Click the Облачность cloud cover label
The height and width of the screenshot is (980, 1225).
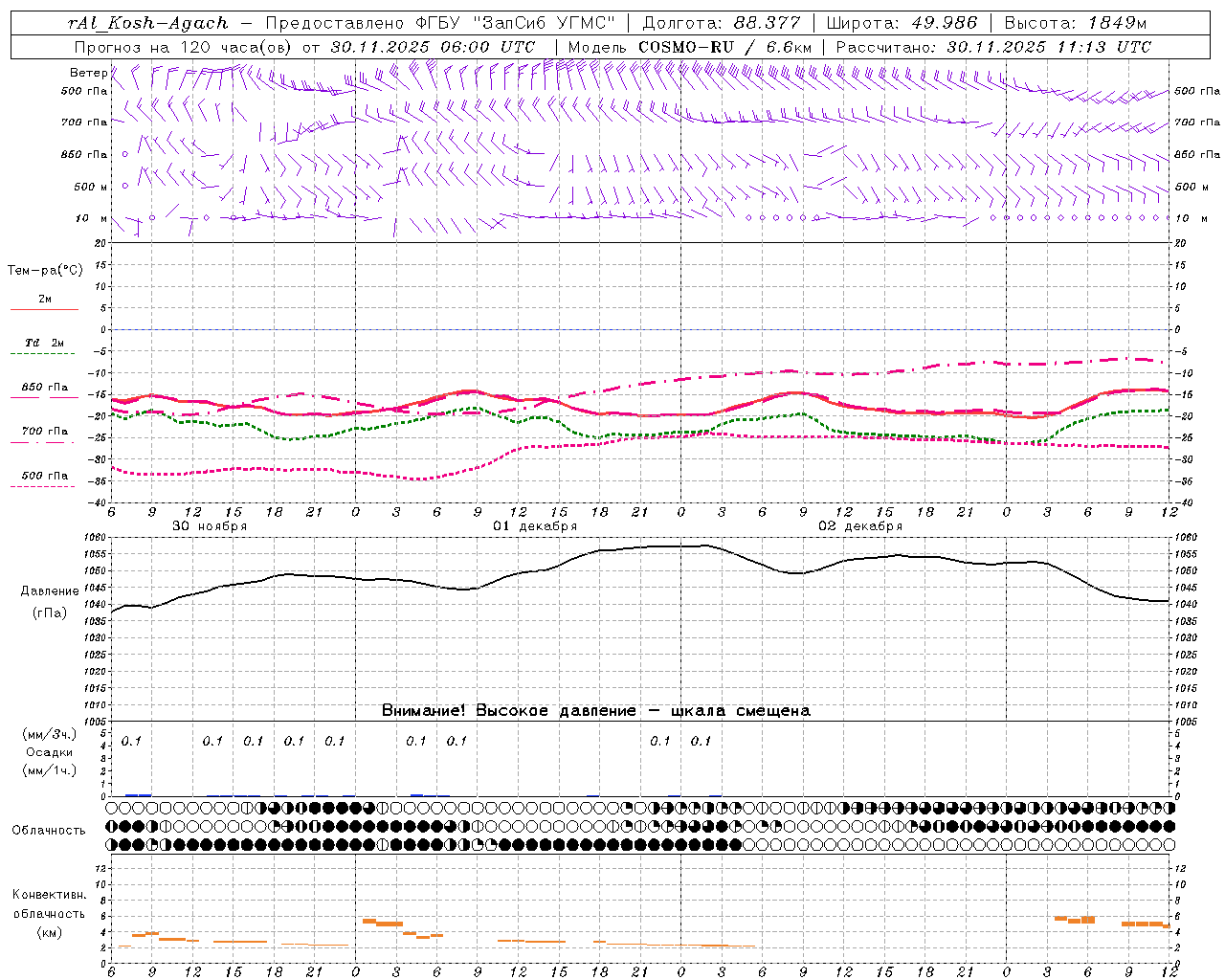coord(49,831)
